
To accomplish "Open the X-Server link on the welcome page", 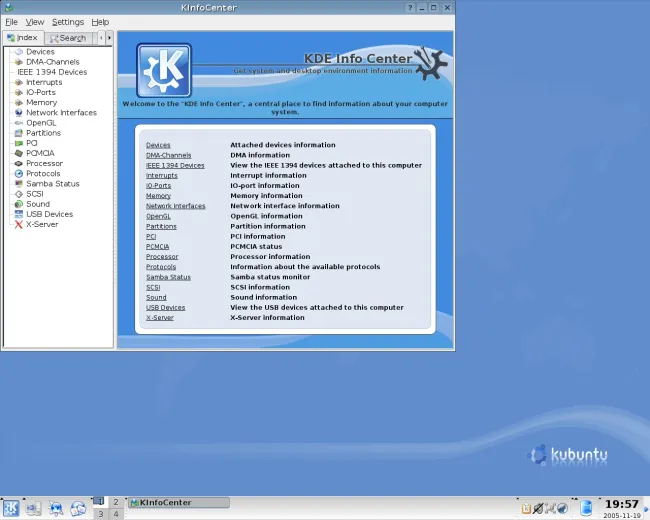I will 160,318.
